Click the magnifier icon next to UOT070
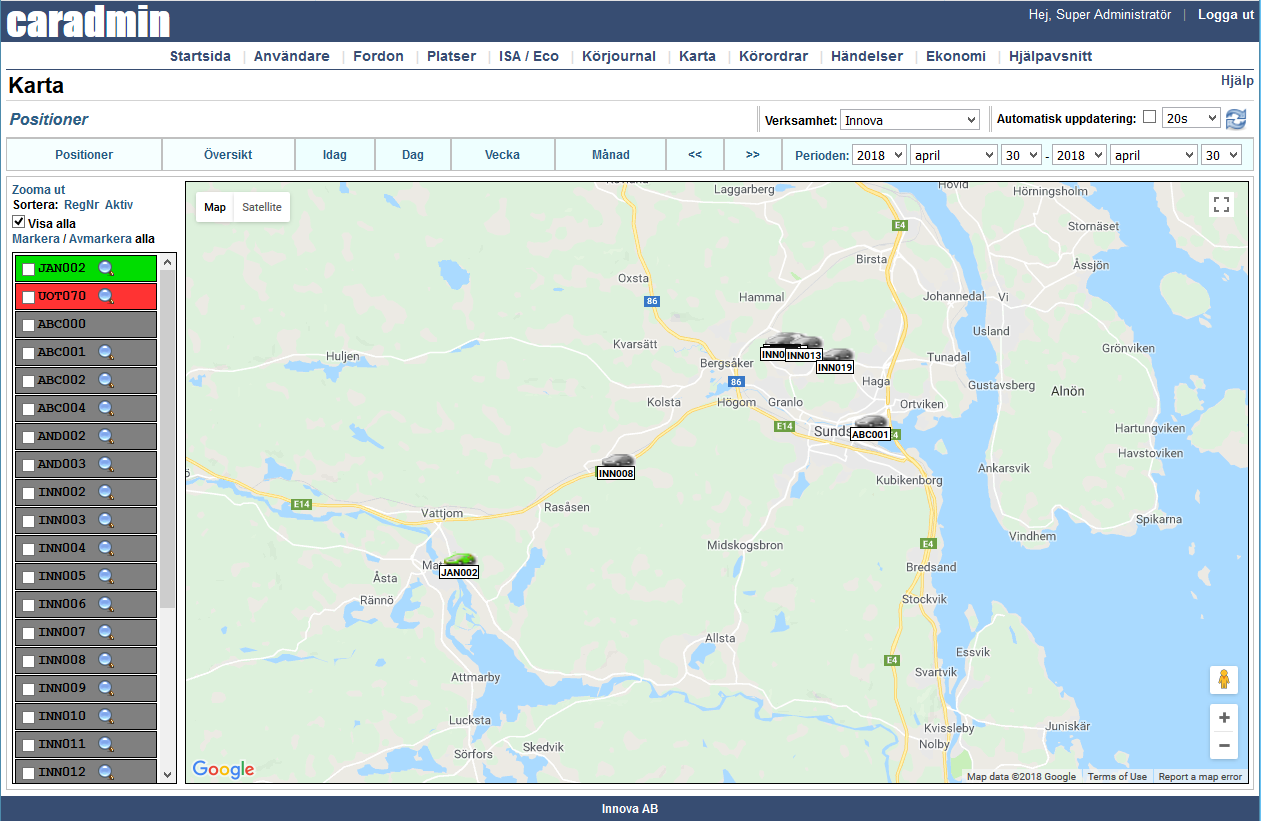Screen dimensions: 1261x821 [x=106, y=296]
